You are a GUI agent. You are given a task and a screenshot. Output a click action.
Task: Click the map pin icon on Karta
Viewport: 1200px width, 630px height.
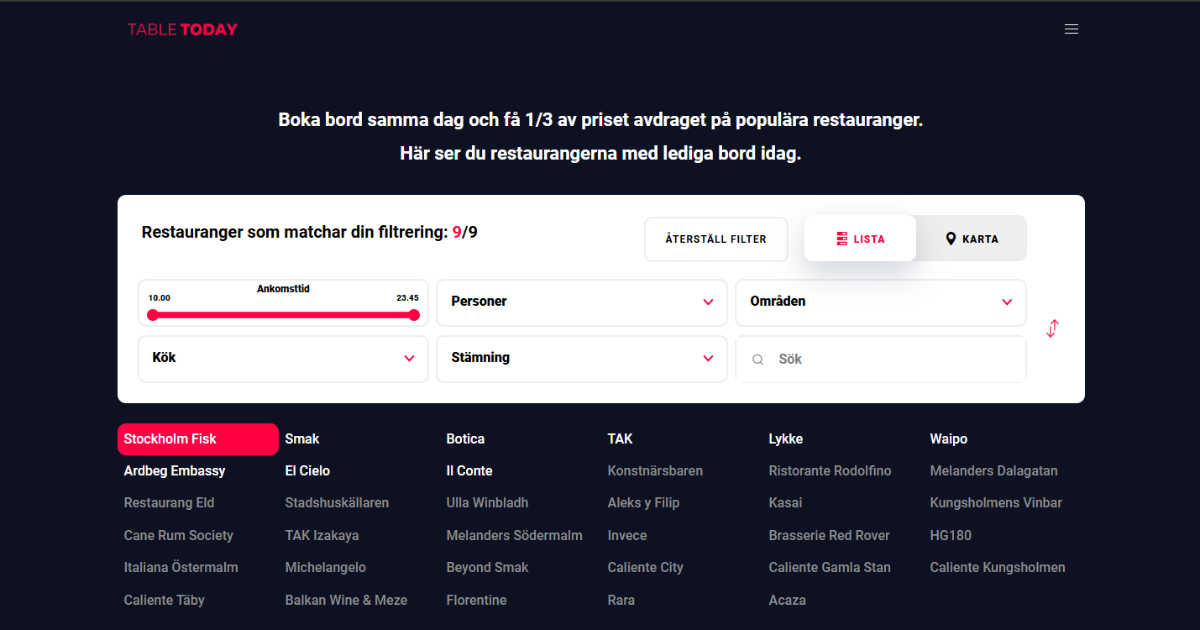(951, 239)
